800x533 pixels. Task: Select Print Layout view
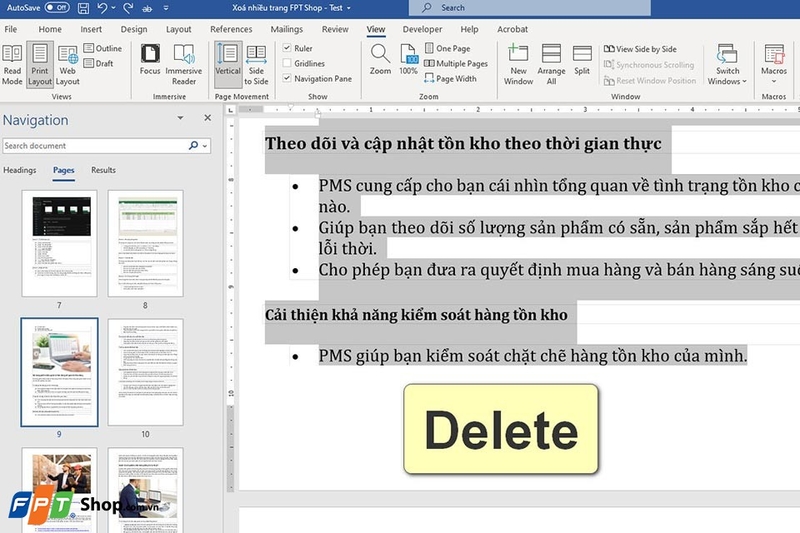pos(40,65)
